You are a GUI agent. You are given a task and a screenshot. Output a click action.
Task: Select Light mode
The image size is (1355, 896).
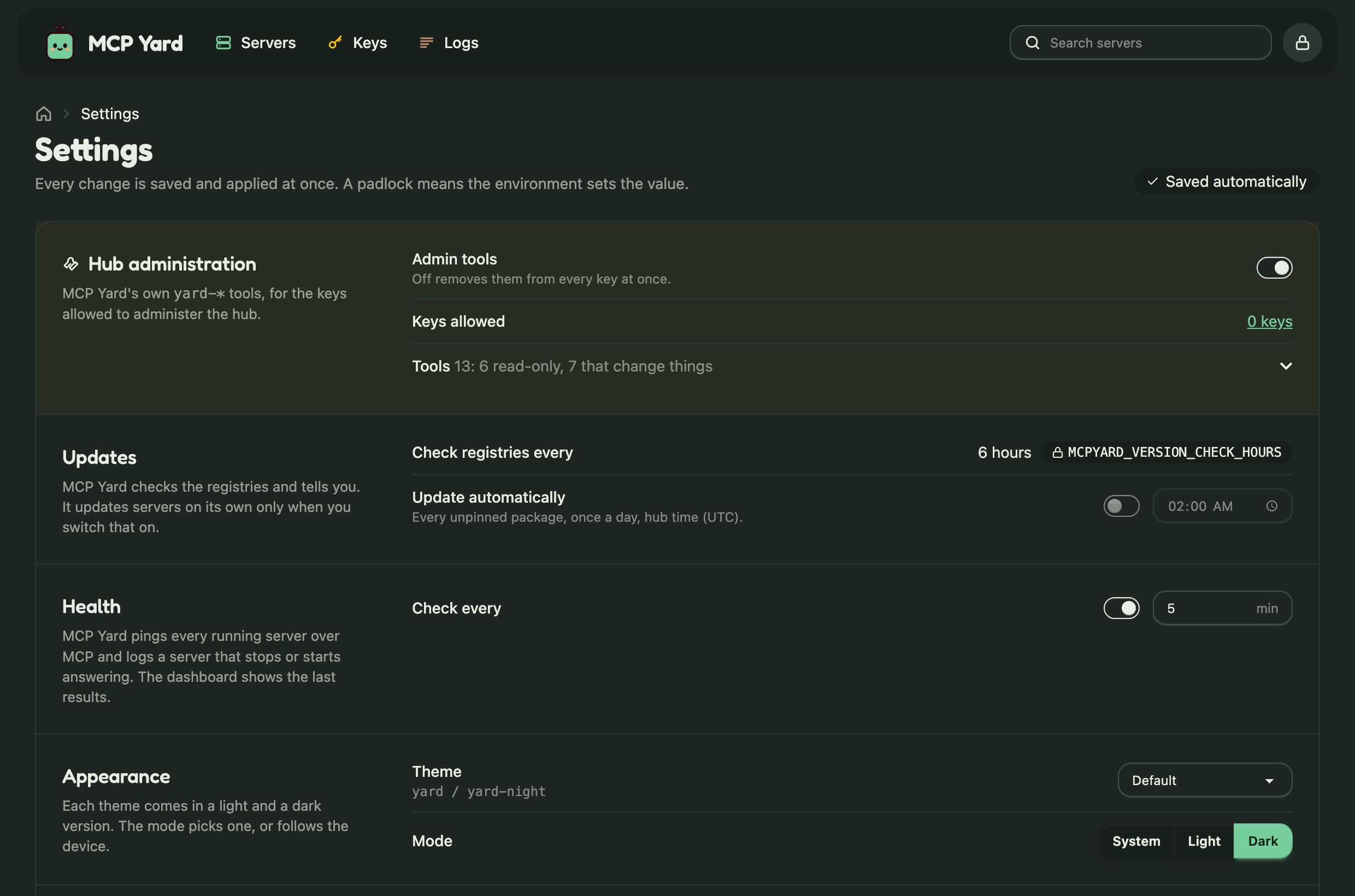[x=1204, y=841]
